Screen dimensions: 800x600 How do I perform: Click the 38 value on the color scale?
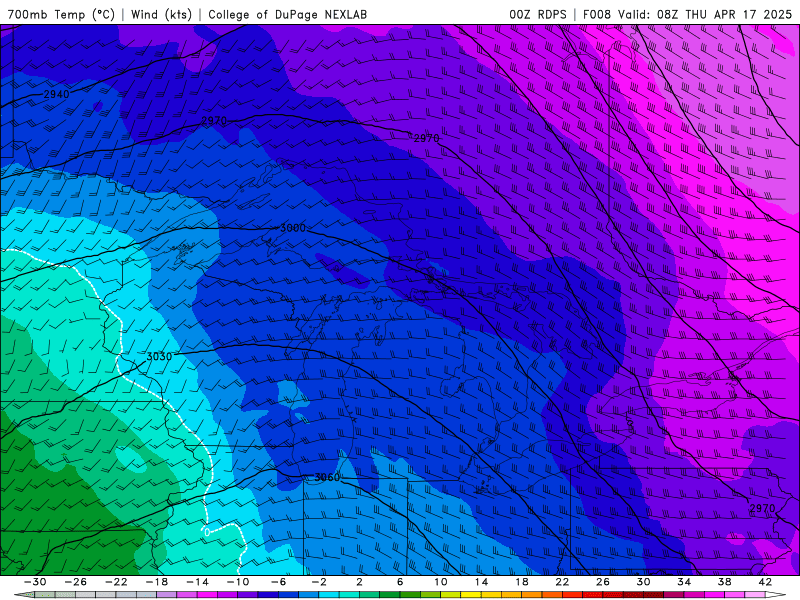(x=724, y=582)
